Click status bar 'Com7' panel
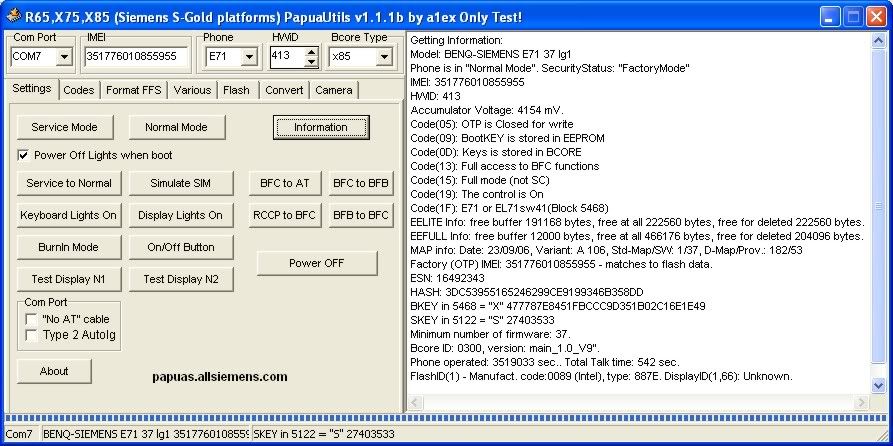Image resolution: width=893 pixels, height=446 pixels. 21,434
